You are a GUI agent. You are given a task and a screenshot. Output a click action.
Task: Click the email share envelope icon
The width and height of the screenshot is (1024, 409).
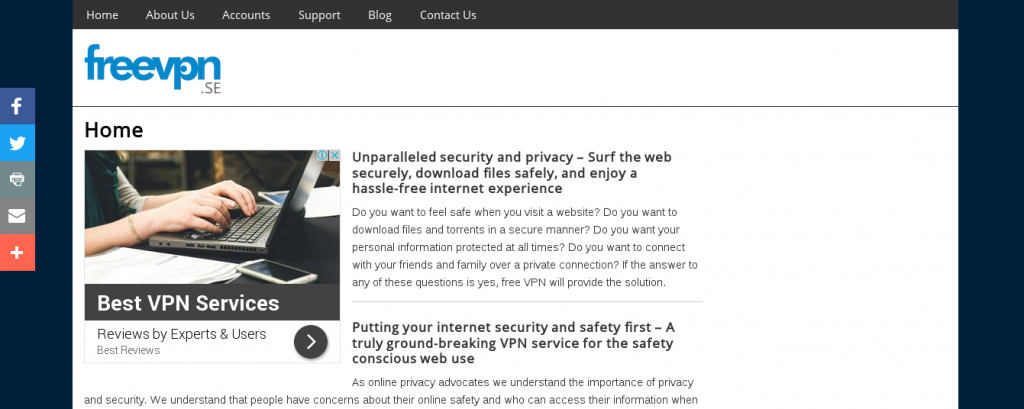[17, 216]
